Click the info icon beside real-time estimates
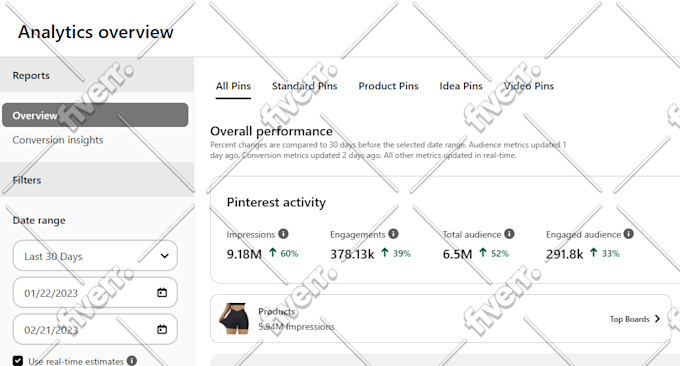680x366 pixels. click(x=132, y=361)
